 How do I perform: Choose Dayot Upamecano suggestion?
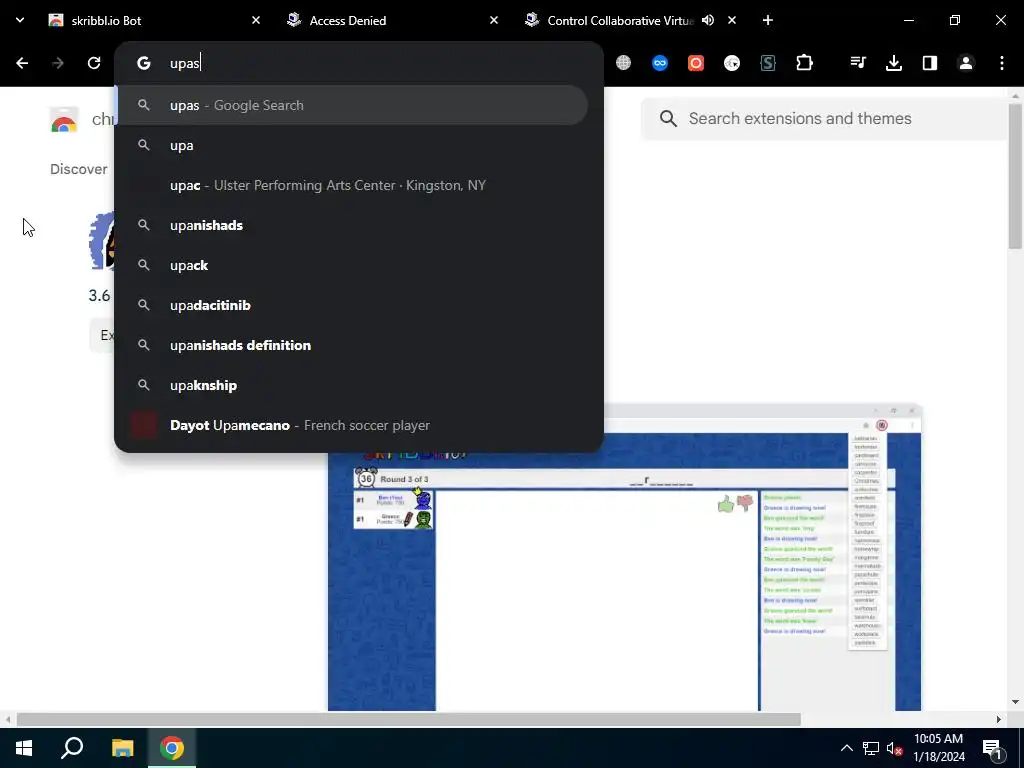point(353,425)
